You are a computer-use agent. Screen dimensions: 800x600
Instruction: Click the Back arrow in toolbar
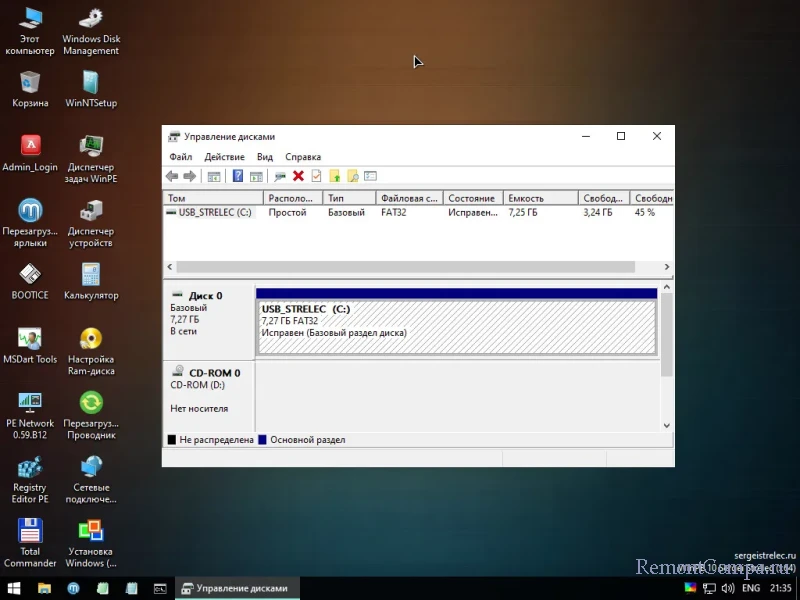pyautogui.click(x=172, y=176)
